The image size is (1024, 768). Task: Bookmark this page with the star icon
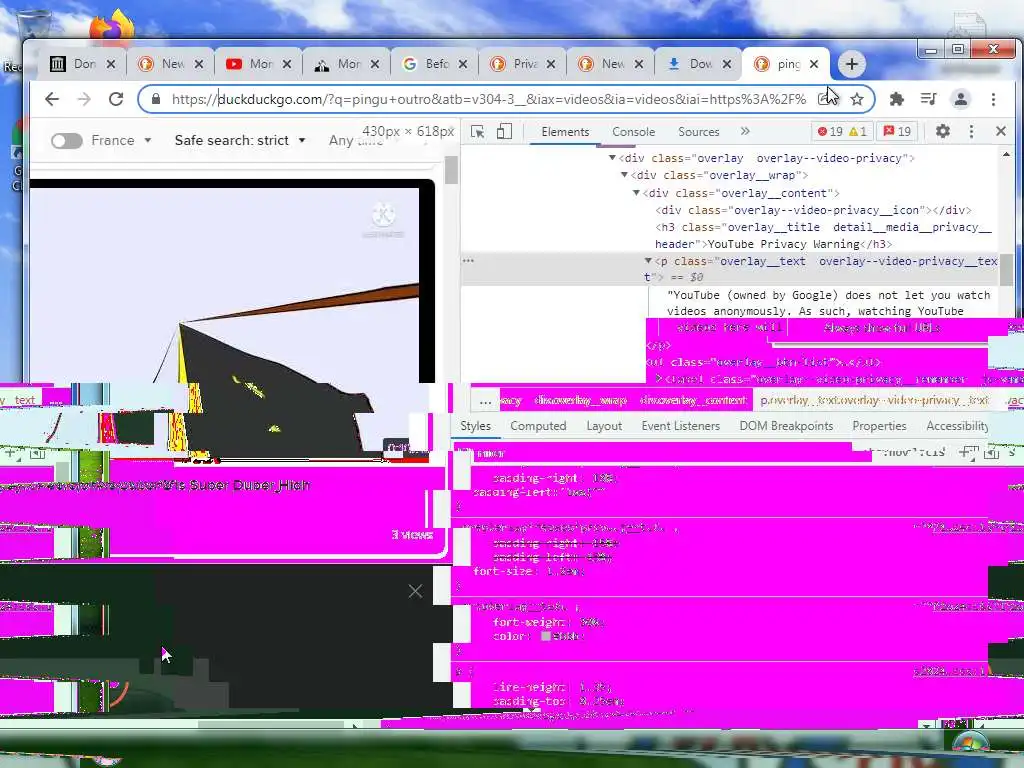[x=857, y=99]
